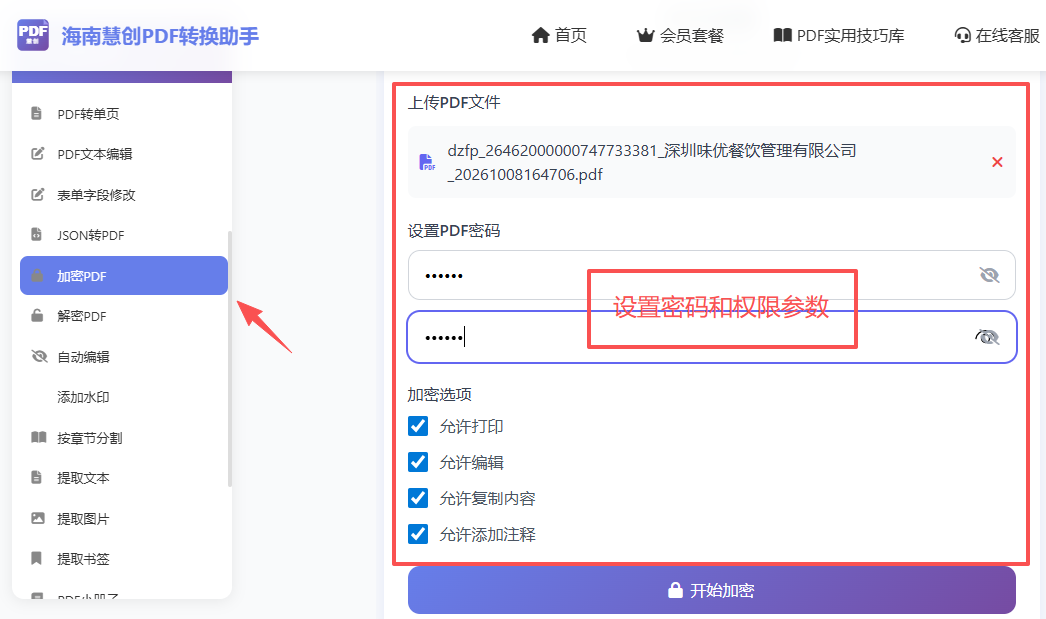
Task: Focus the confirm password field
Action: click(x=712, y=337)
